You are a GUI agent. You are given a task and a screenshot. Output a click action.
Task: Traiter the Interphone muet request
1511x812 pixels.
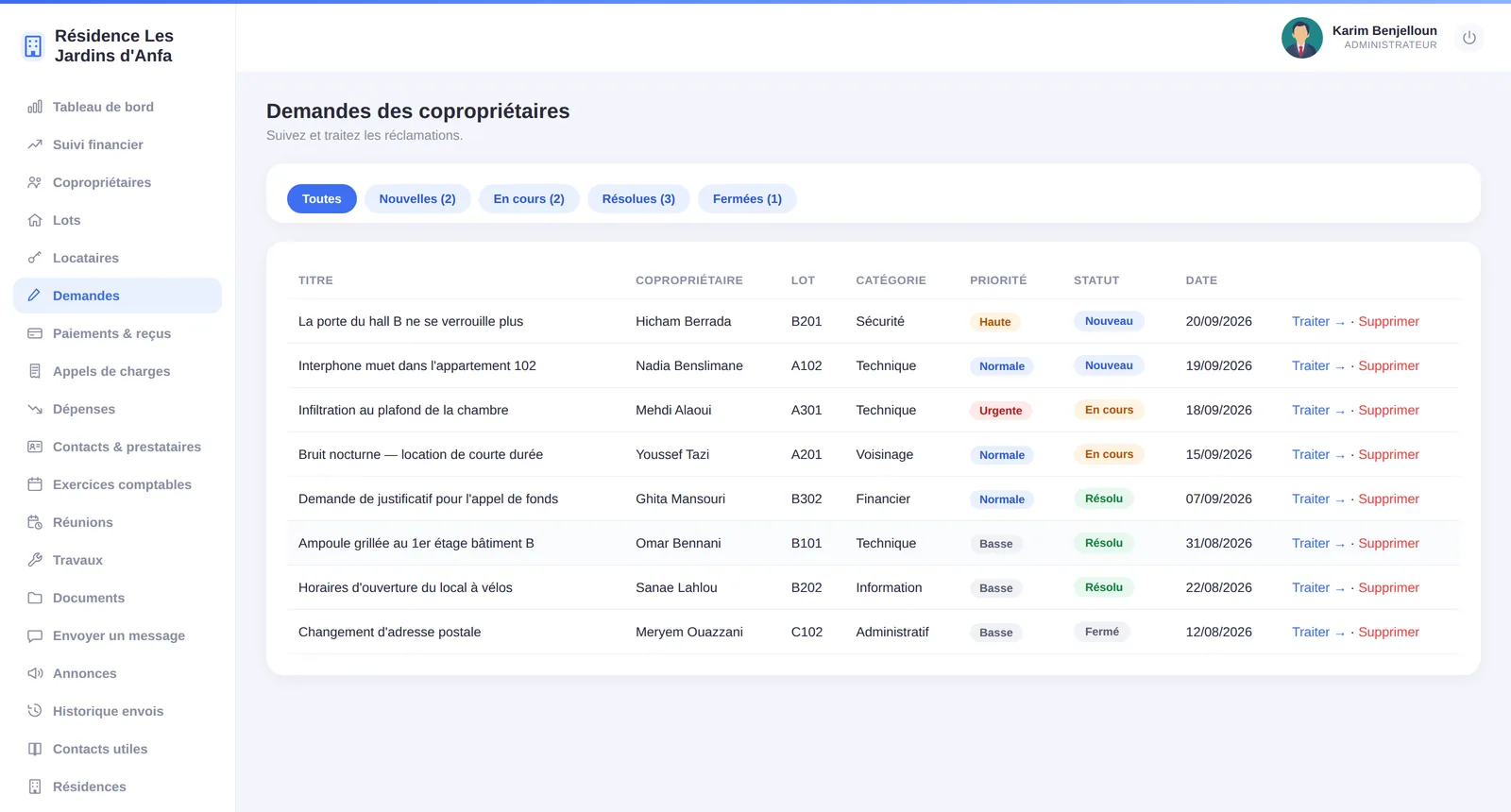(1318, 365)
